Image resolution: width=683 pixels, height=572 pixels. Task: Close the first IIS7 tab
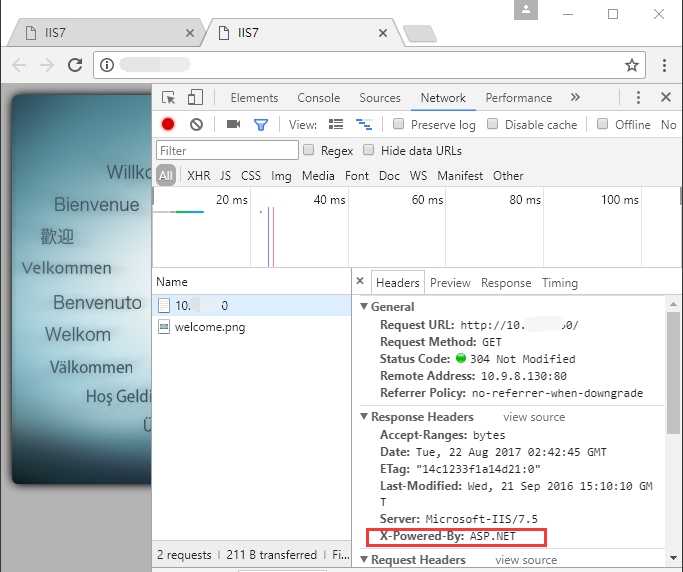click(190, 33)
